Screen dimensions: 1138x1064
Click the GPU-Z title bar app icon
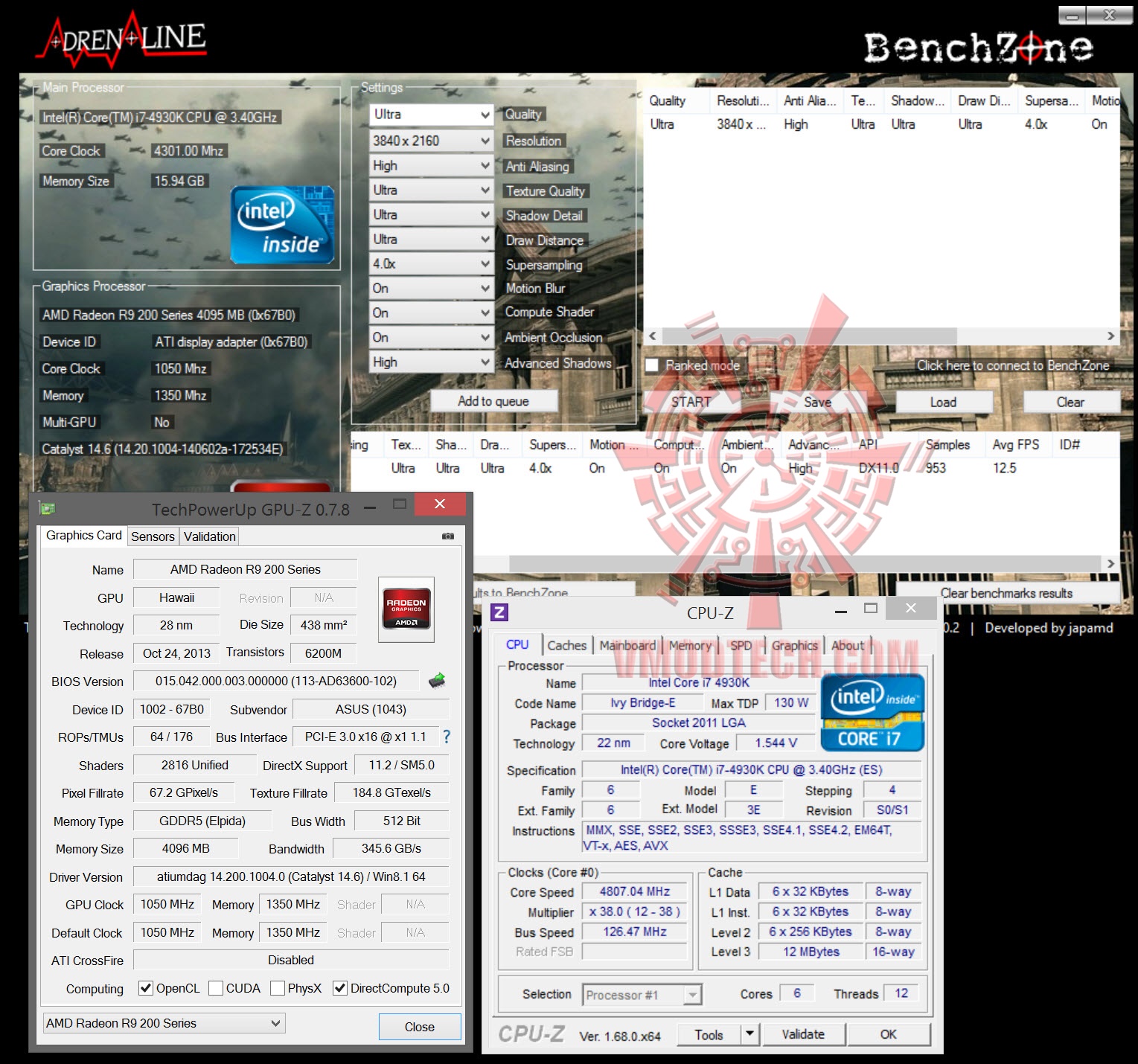click(48, 508)
